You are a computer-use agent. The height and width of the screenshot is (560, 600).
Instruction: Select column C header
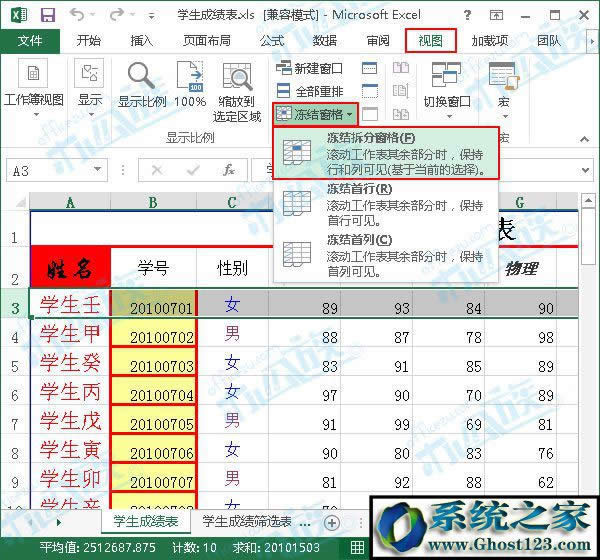pyautogui.click(x=232, y=202)
